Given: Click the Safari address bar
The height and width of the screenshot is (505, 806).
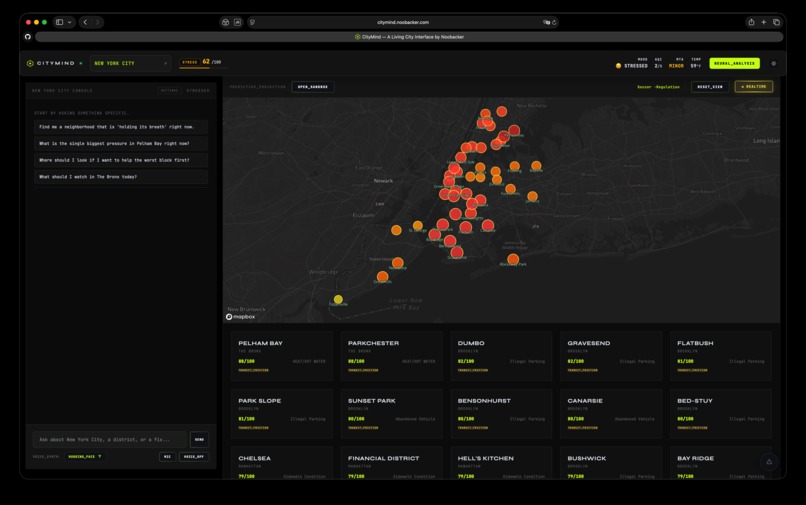Looking at the screenshot, I should (x=402, y=22).
